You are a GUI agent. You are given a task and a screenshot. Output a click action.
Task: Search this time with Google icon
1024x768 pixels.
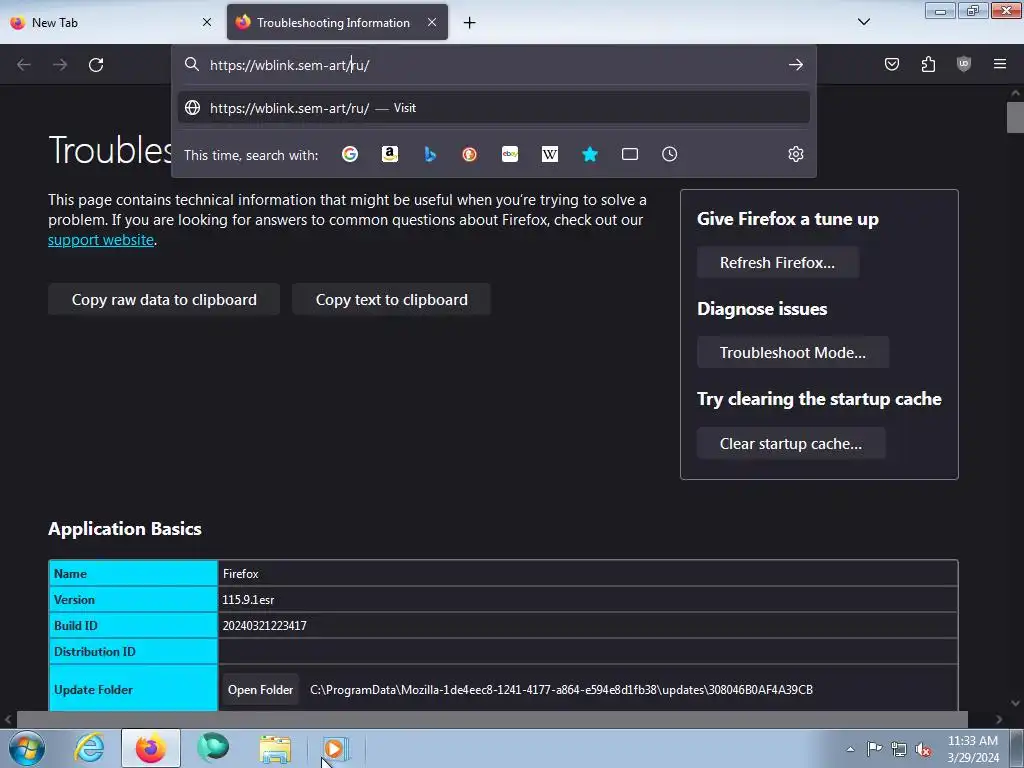pos(350,154)
